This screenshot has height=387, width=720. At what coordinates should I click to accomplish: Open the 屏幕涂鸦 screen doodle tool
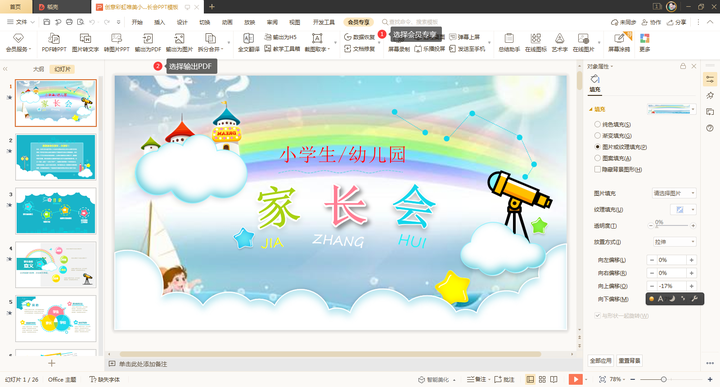[x=619, y=42]
